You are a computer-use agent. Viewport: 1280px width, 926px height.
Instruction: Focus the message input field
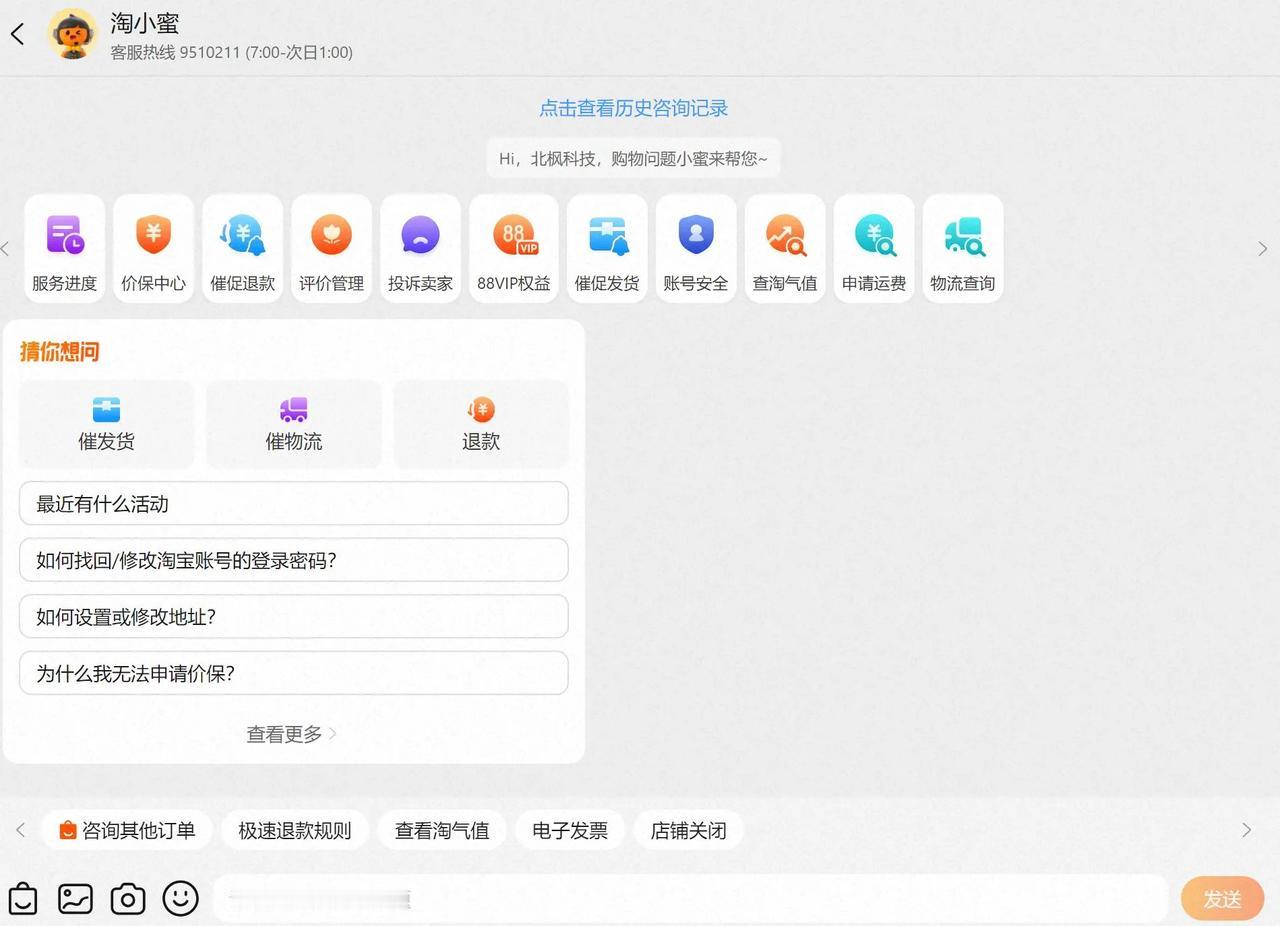pos(691,899)
